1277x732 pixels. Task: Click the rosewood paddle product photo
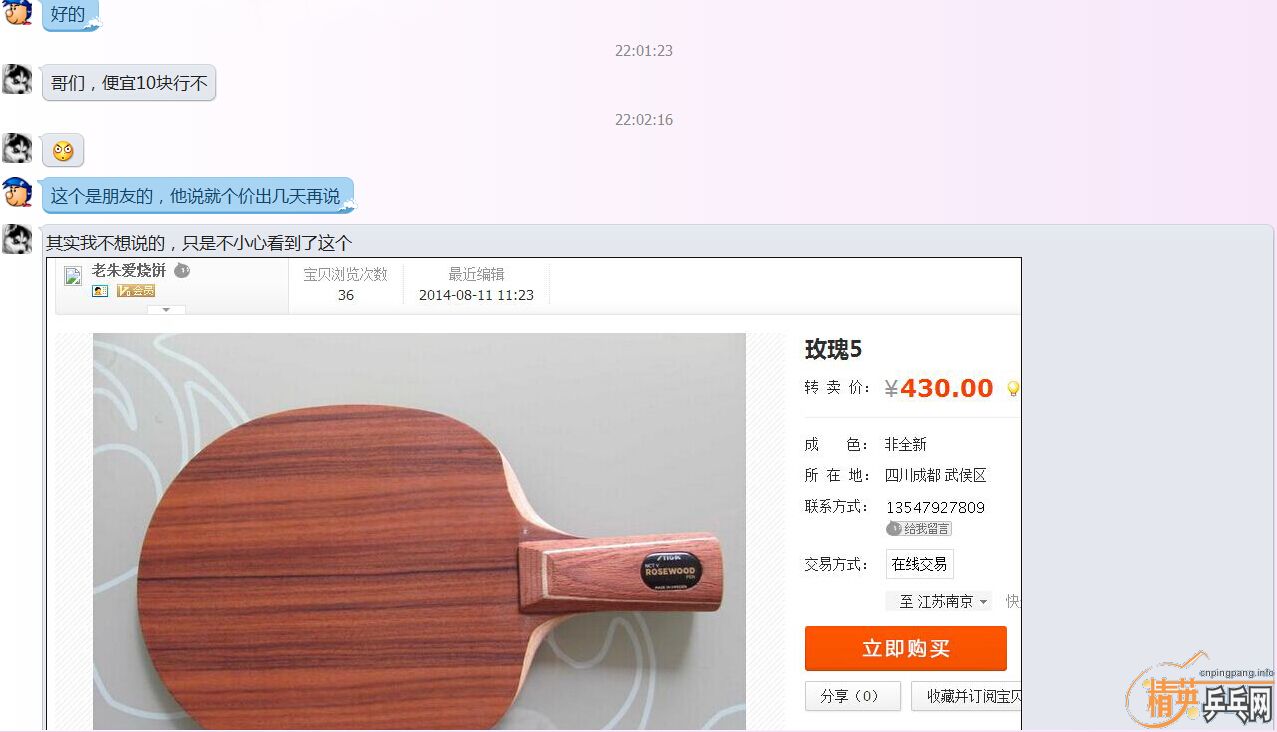(420, 532)
